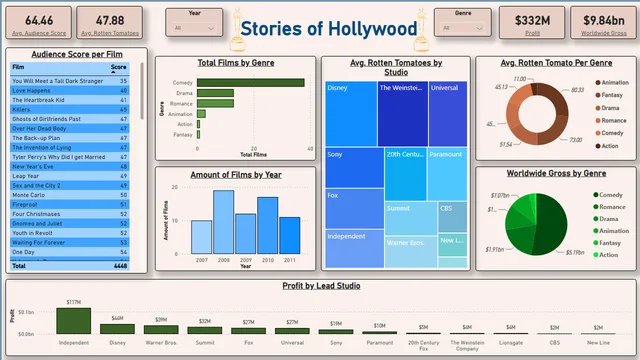640x360 pixels.
Task: Click Comedy legend in Worldwide Gross pie
Action: point(608,195)
